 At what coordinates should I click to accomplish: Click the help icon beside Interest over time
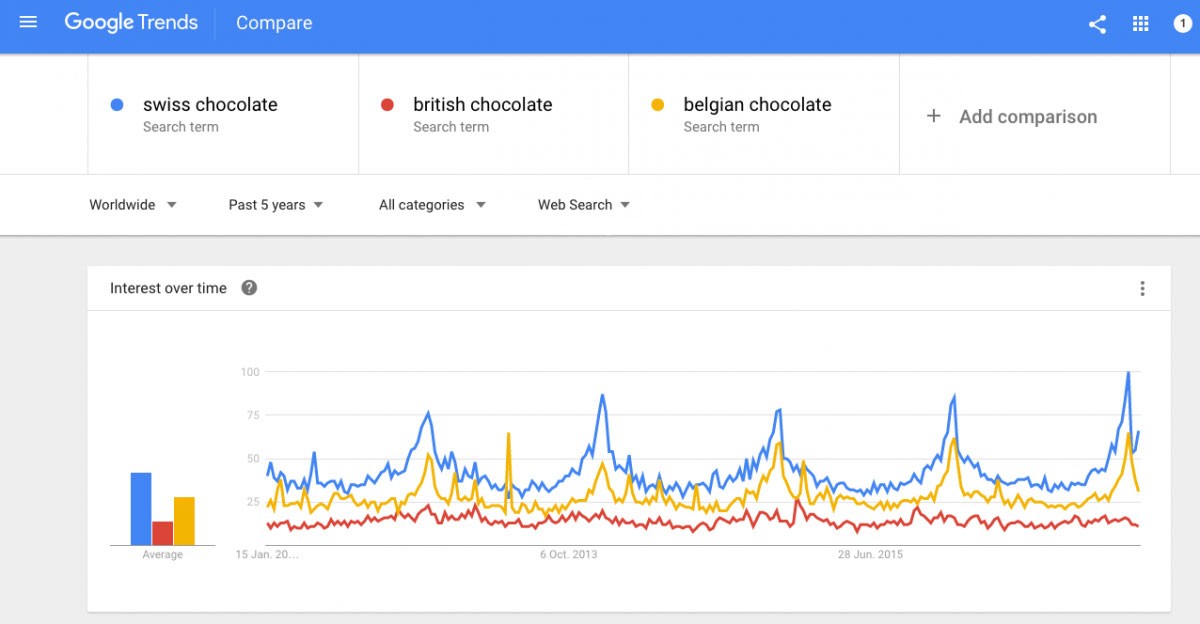coord(249,288)
